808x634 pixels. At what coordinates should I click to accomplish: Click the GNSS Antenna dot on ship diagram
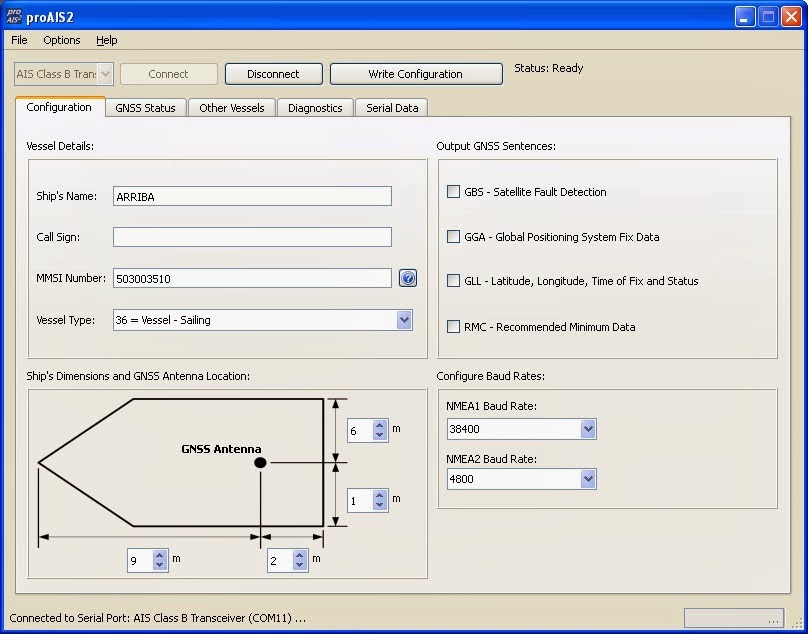coord(260,463)
